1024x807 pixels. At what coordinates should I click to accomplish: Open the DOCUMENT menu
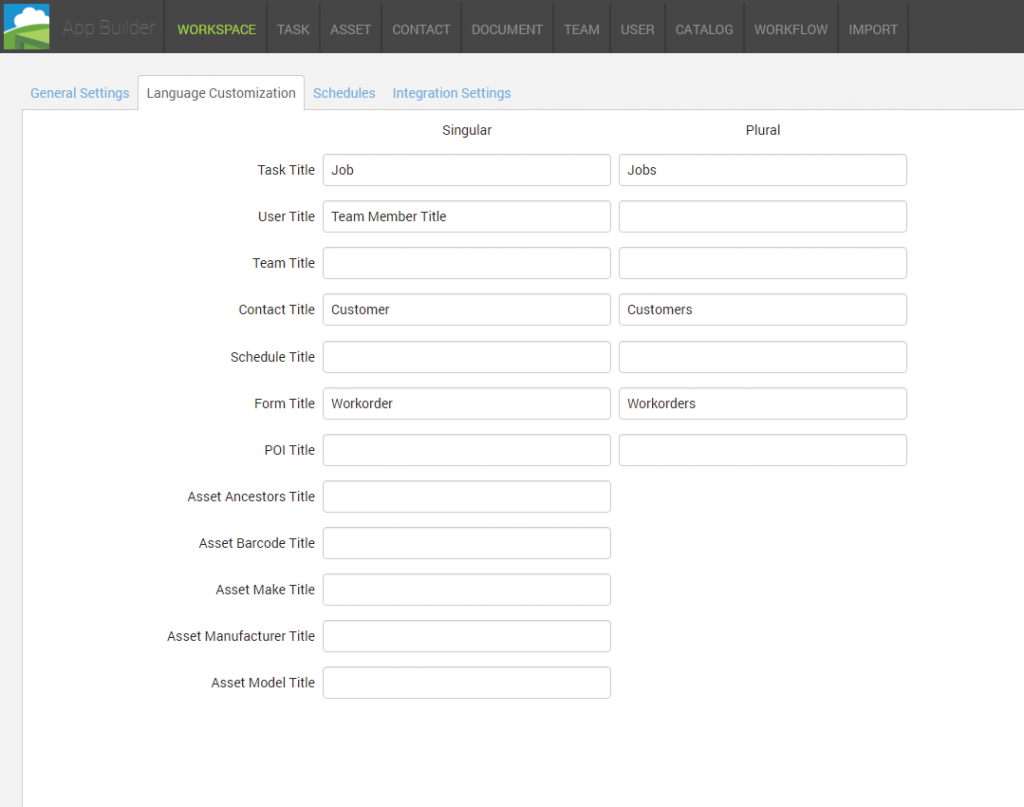[506, 30]
